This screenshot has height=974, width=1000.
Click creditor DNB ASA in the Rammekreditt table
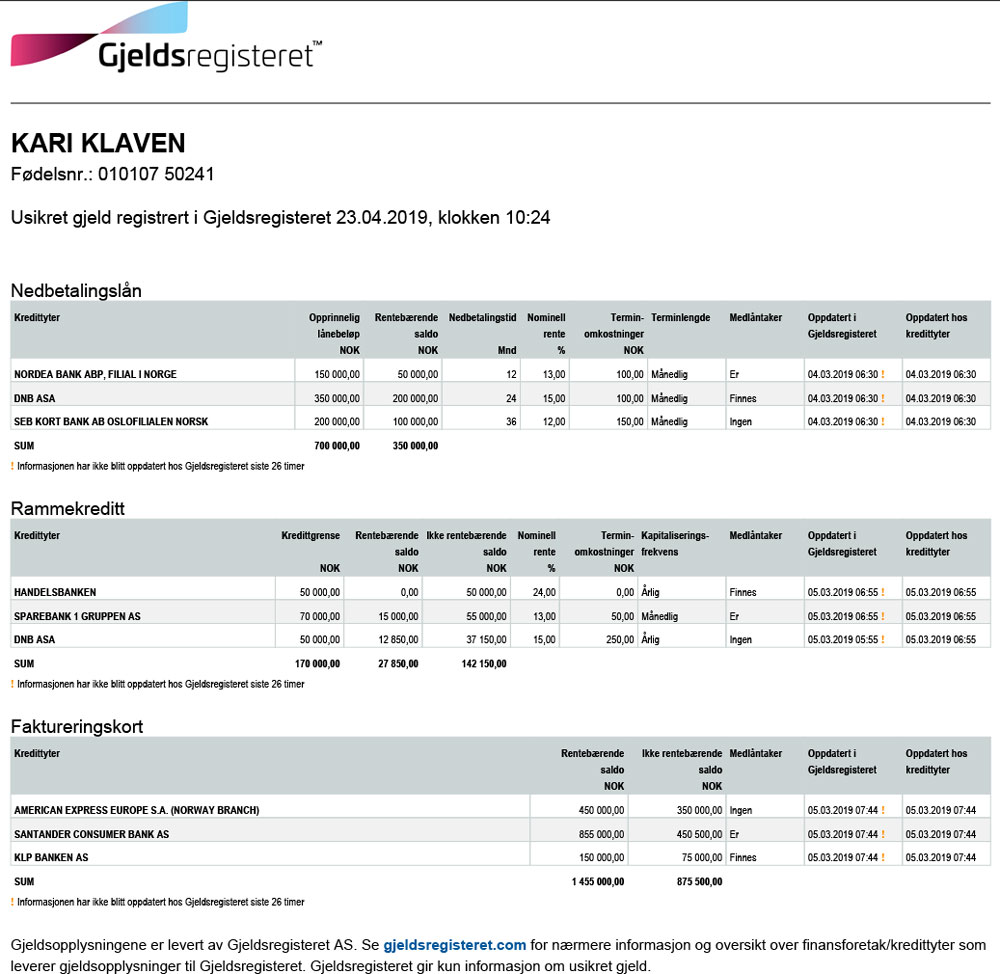34,640
